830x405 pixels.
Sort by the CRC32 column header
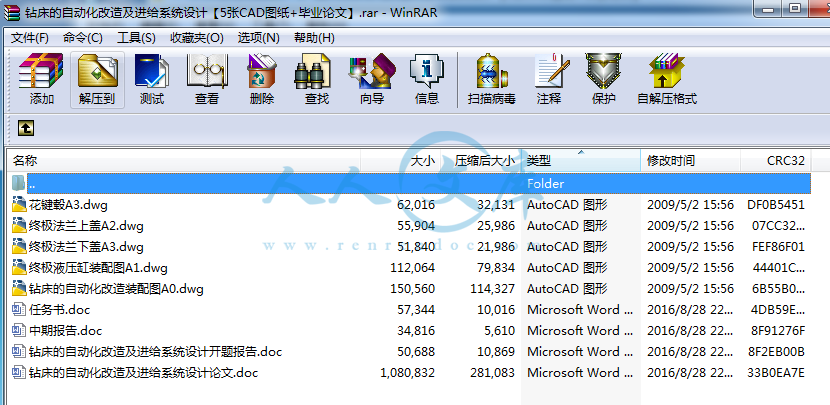(775, 160)
